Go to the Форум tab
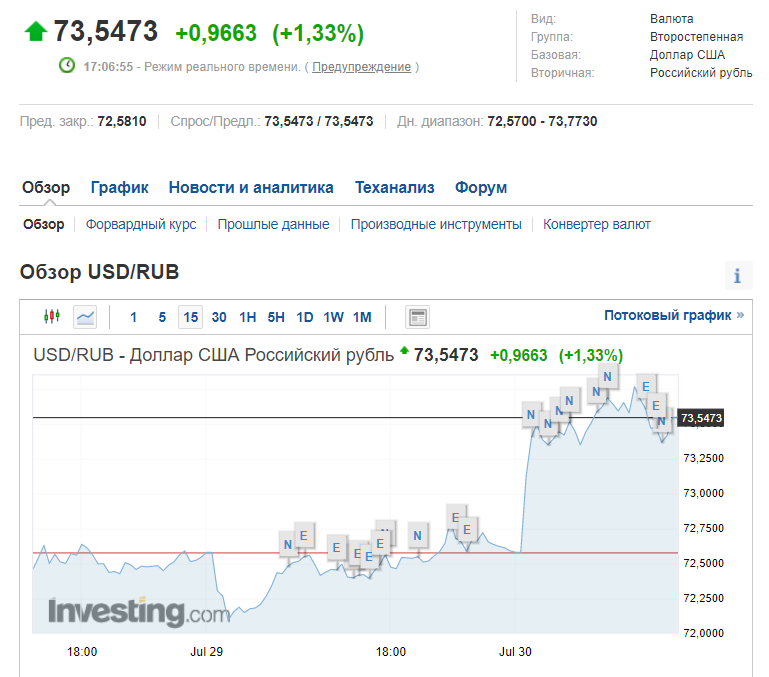The width and height of the screenshot is (769, 677). tap(481, 187)
